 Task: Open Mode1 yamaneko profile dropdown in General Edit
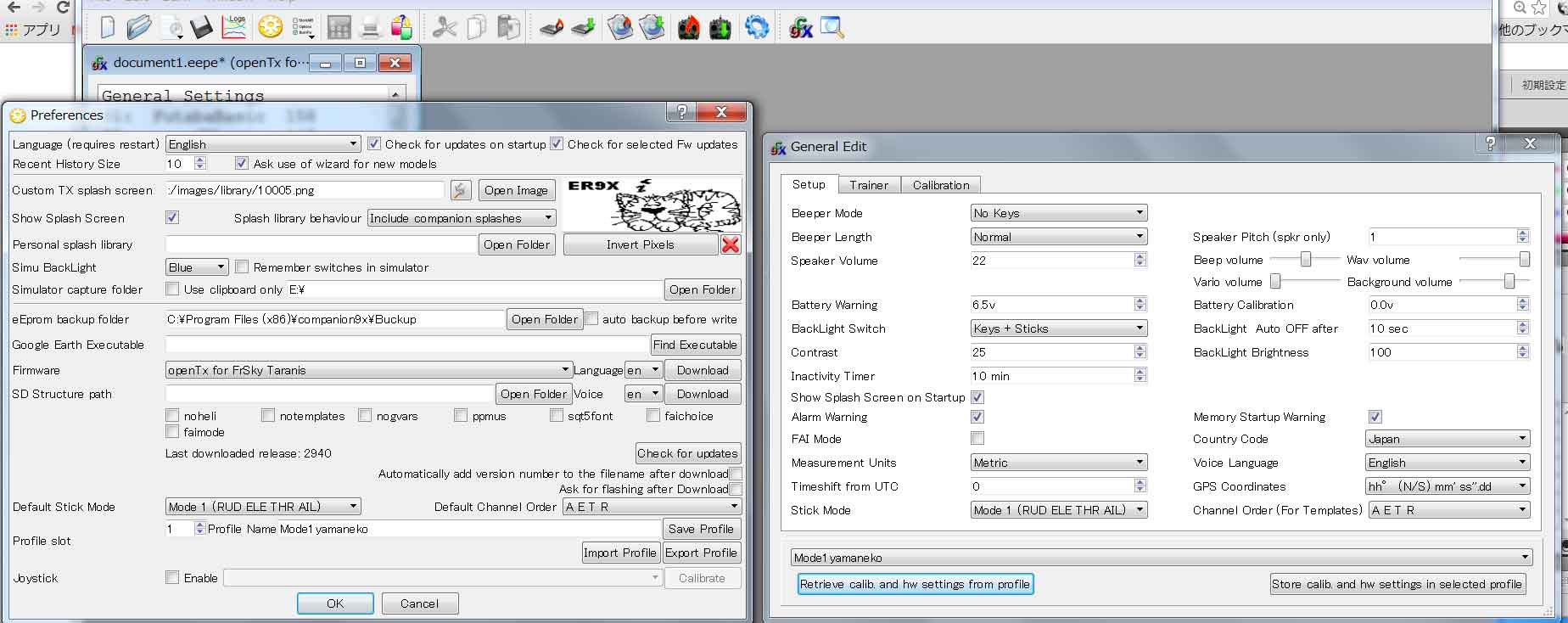(x=1161, y=558)
